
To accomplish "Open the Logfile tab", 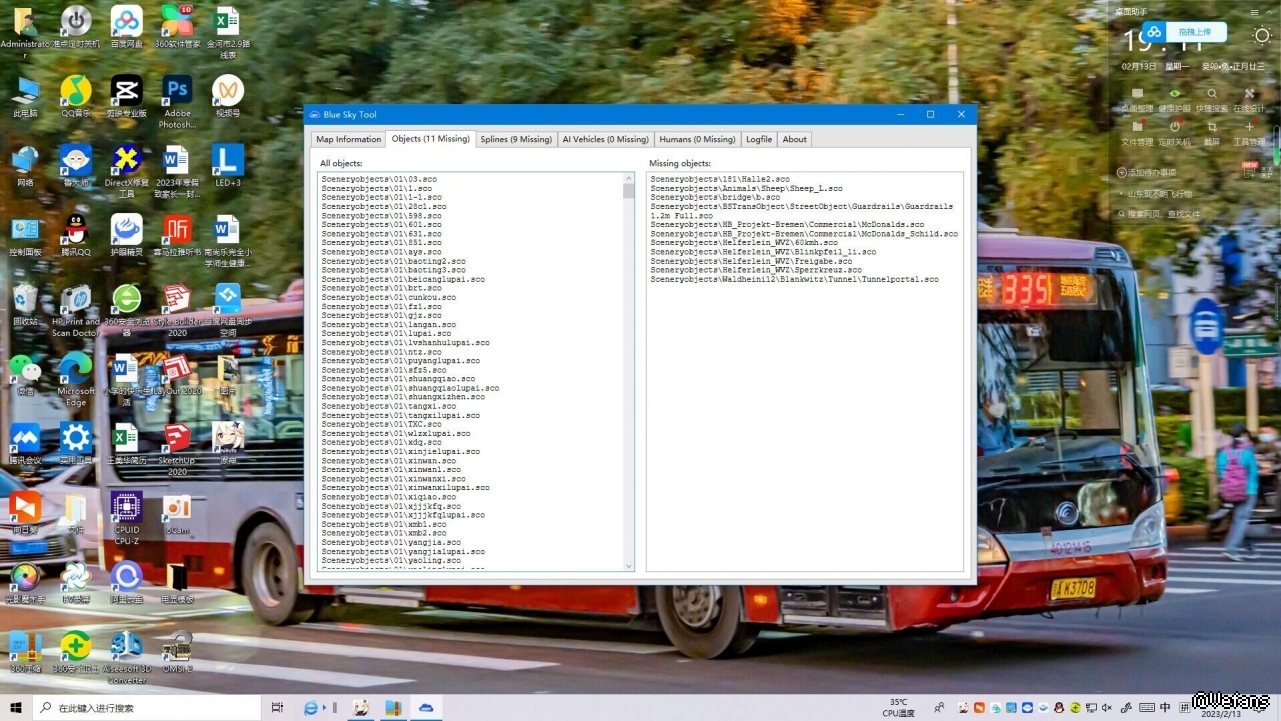I will (758, 140).
